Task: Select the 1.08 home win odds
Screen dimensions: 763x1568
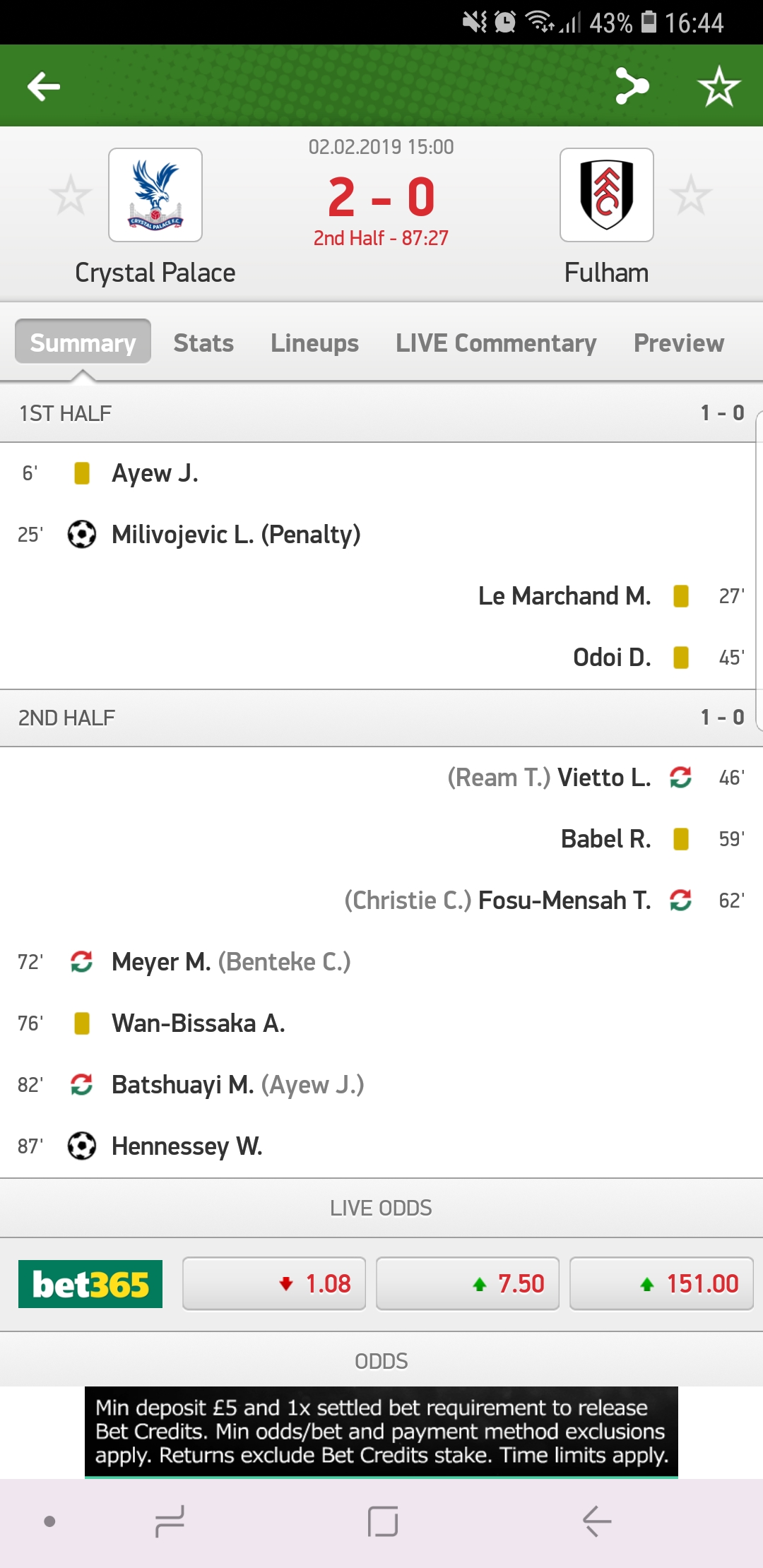Action: (x=274, y=1284)
